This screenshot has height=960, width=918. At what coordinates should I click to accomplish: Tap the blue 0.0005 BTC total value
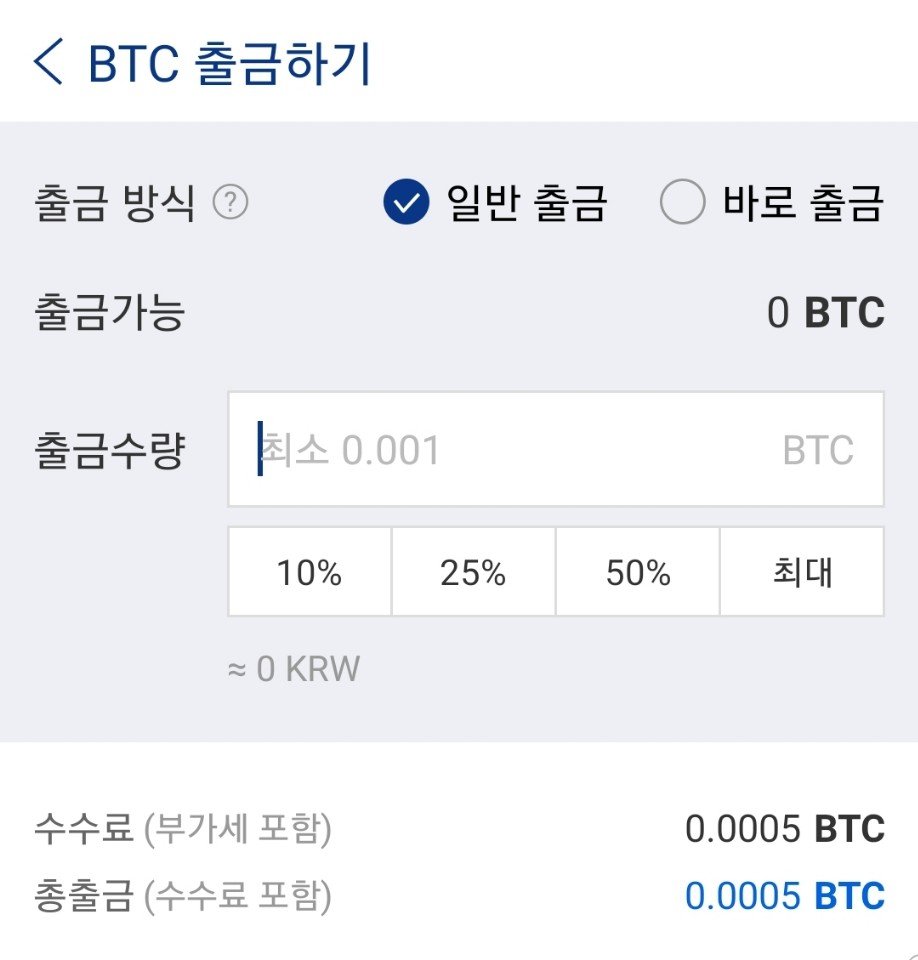[785, 896]
